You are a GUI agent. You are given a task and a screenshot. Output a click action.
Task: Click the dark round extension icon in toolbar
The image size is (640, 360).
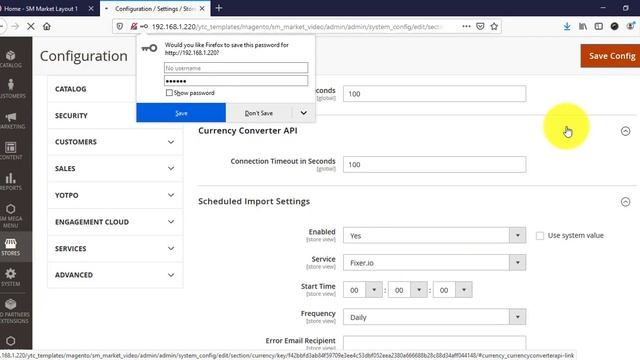pos(614,27)
